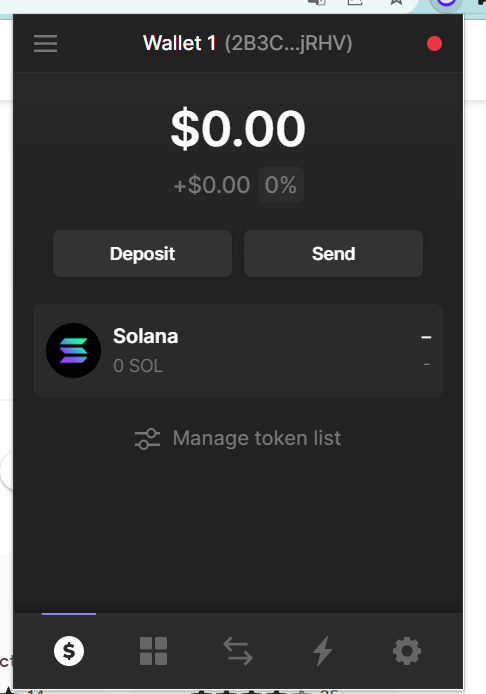The image size is (486, 694).
Task: Click the browser bookmark star icon
Action: pos(396,2)
